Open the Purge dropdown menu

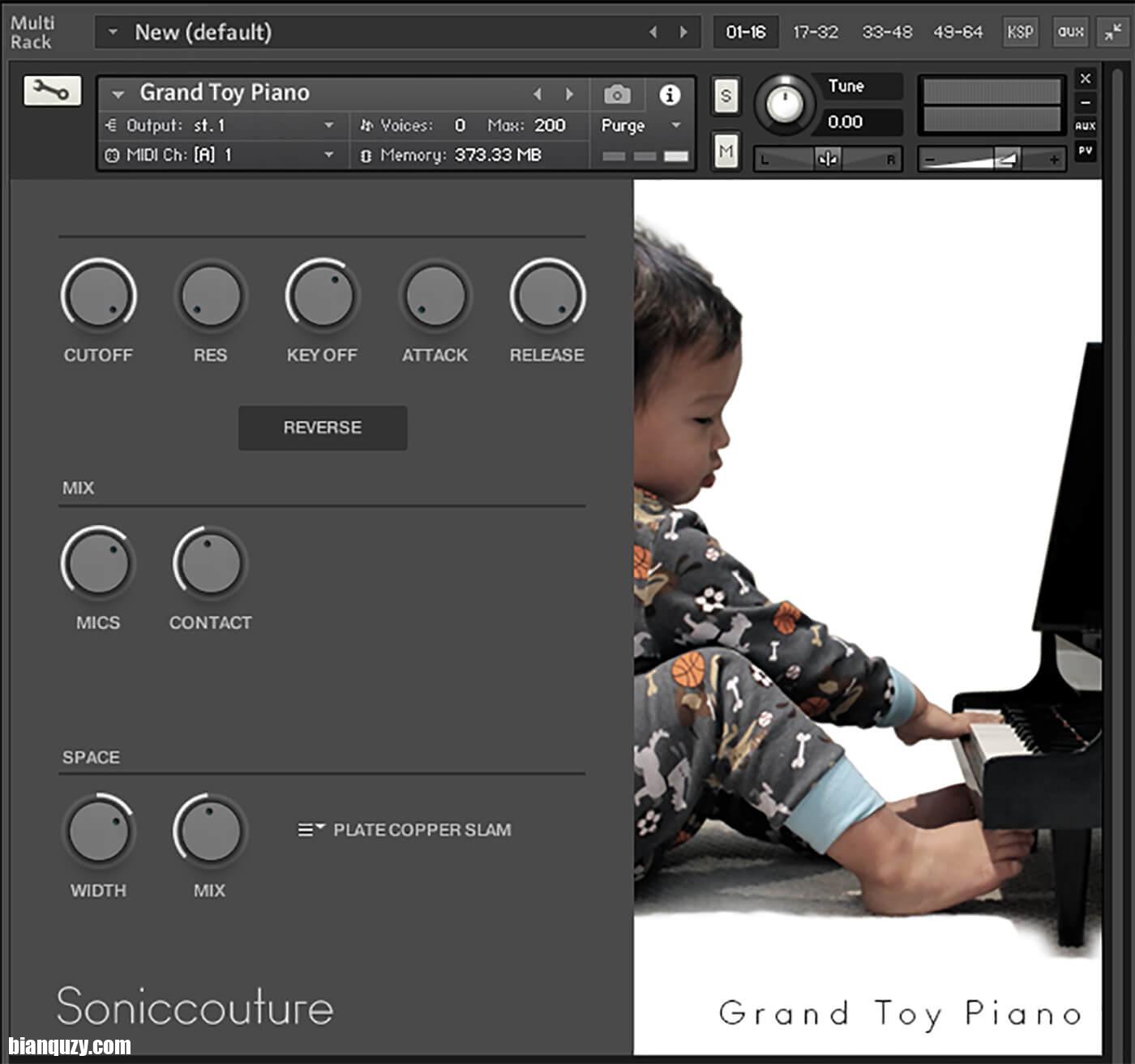pyautogui.click(x=640, y=126)
